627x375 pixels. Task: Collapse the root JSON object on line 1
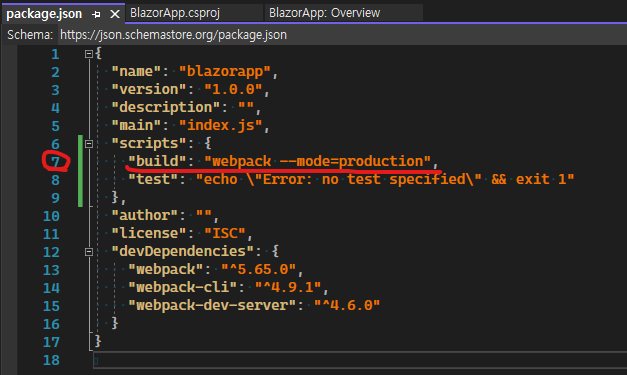coord(89,54)
